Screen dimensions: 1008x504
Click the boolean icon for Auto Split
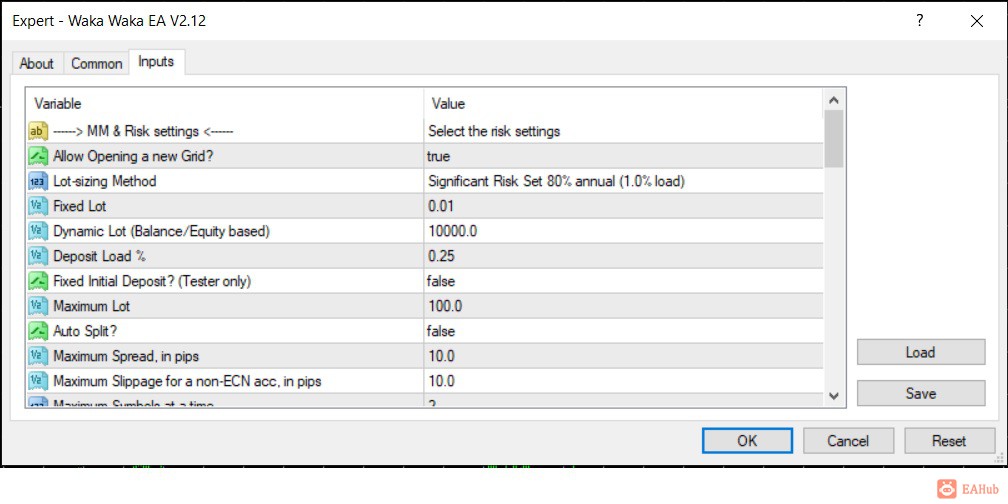pos(39,331)
